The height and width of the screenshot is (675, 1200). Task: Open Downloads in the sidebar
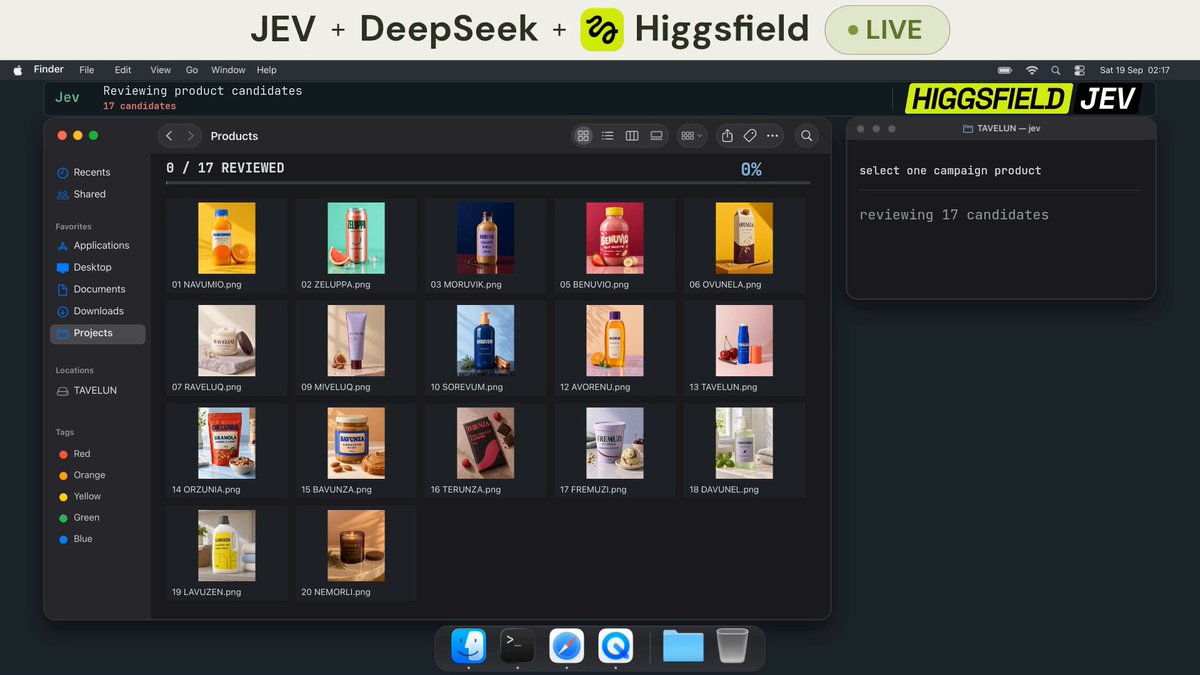click(x=97, y=311)
